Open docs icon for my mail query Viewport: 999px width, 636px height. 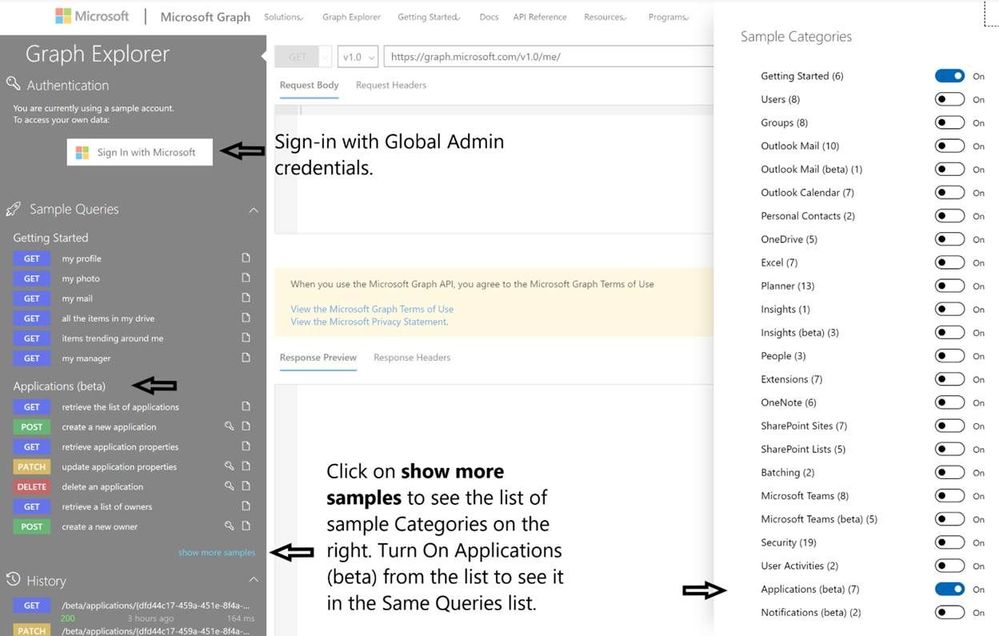246,298
